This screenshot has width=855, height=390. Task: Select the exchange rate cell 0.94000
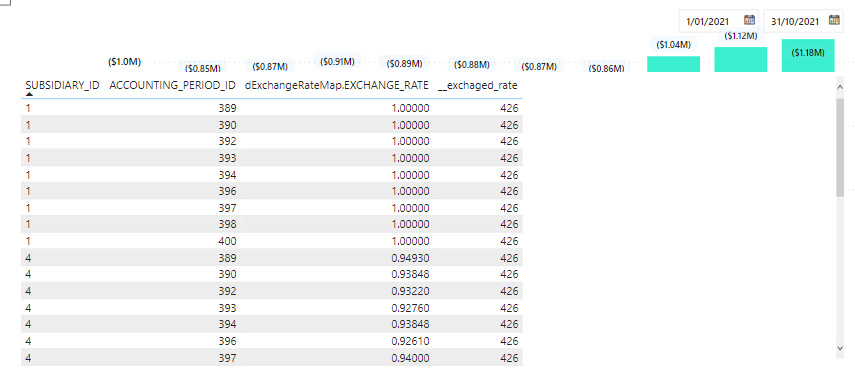pos(411,358)
